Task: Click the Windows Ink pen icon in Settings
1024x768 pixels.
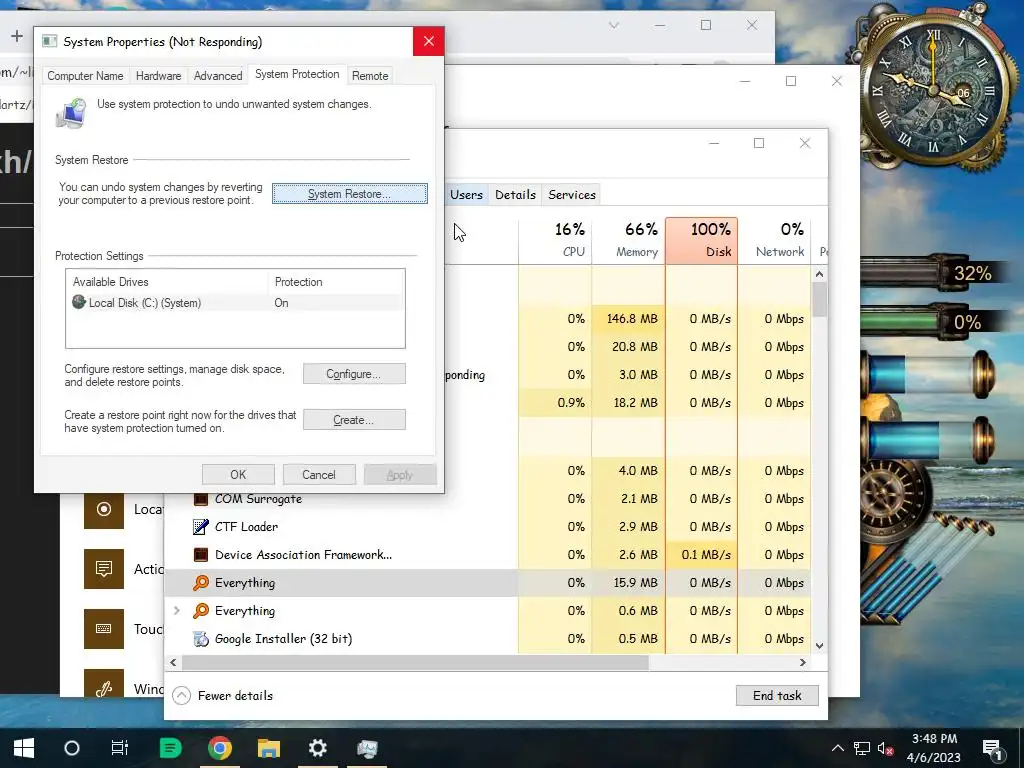Action: (104, 684)
